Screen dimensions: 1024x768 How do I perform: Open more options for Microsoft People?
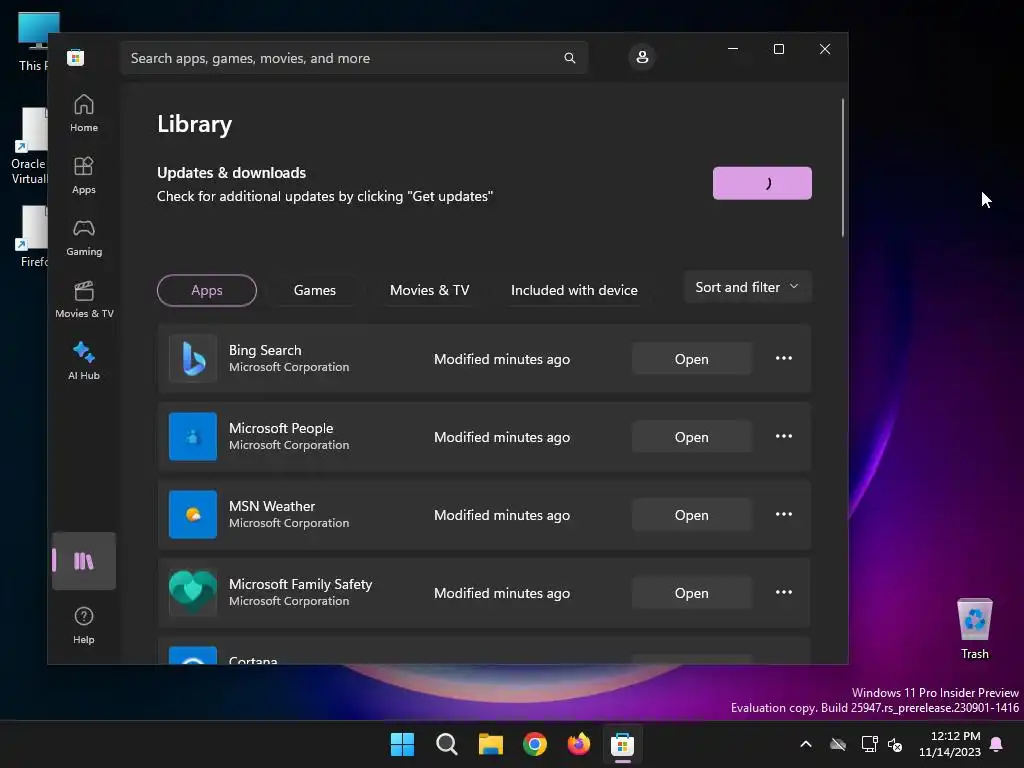(784, 436)
